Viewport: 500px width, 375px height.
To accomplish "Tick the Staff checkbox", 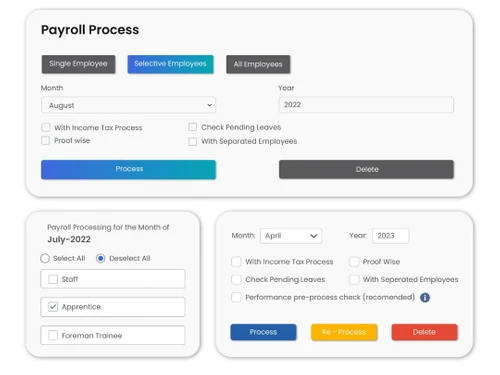I will pyautogui.click(x=53, y=279).
